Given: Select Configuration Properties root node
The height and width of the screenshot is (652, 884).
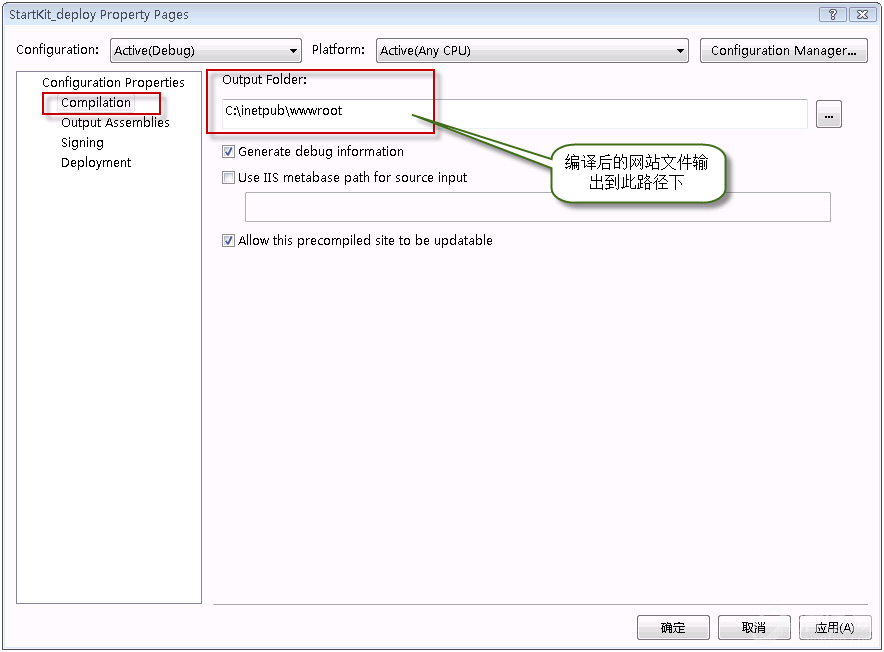Looking at the screenshot, I should pos(113,82).
